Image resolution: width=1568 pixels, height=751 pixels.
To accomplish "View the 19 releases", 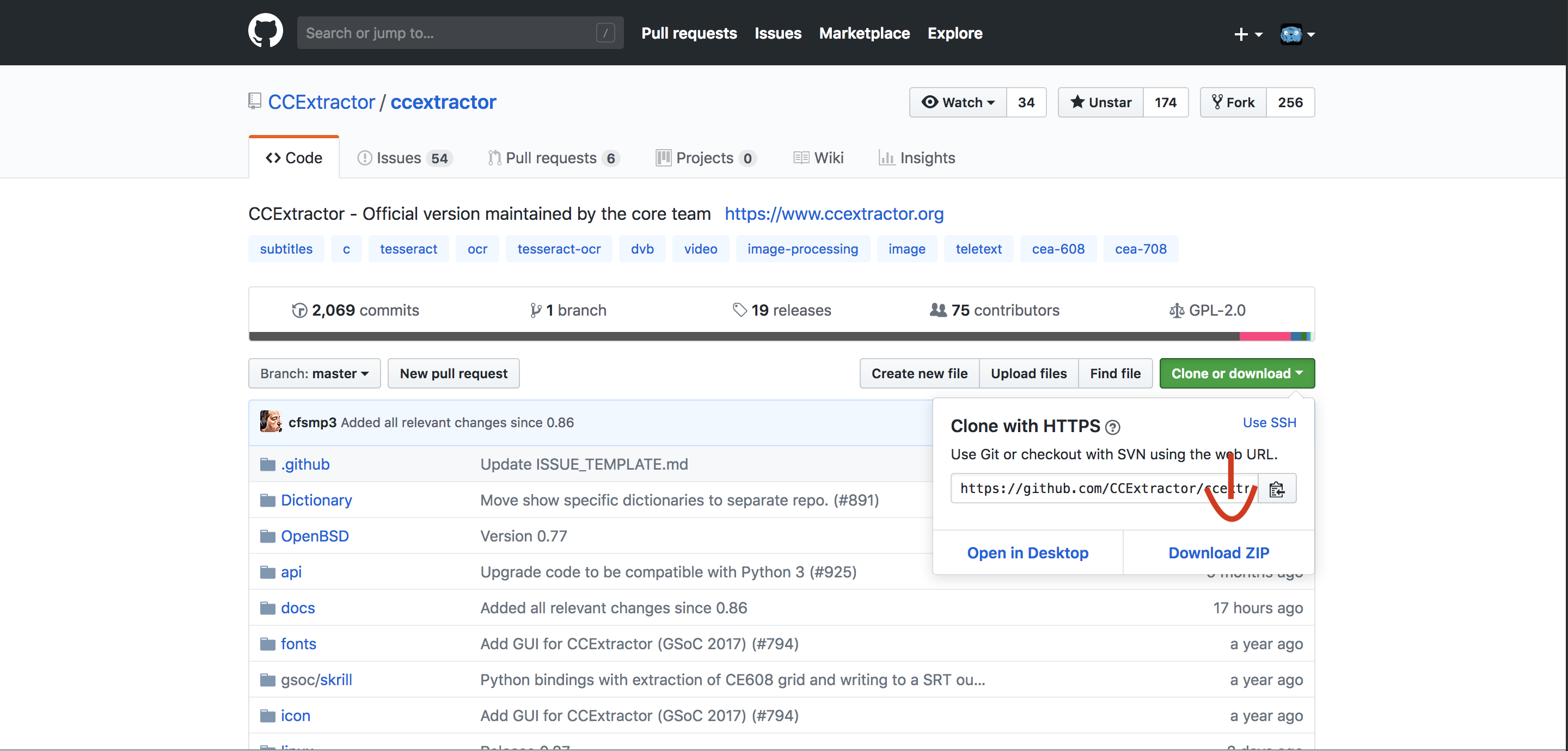I will click(782, 310).
